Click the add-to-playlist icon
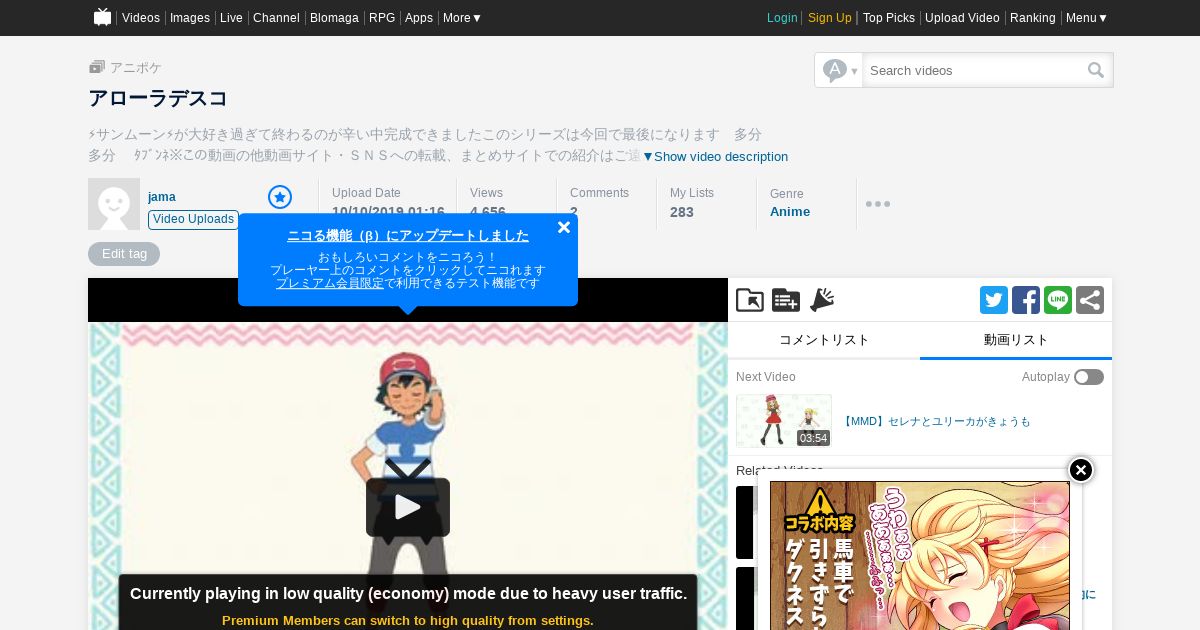Screen dimensions: 1200x630 click(x=786, y=300)
